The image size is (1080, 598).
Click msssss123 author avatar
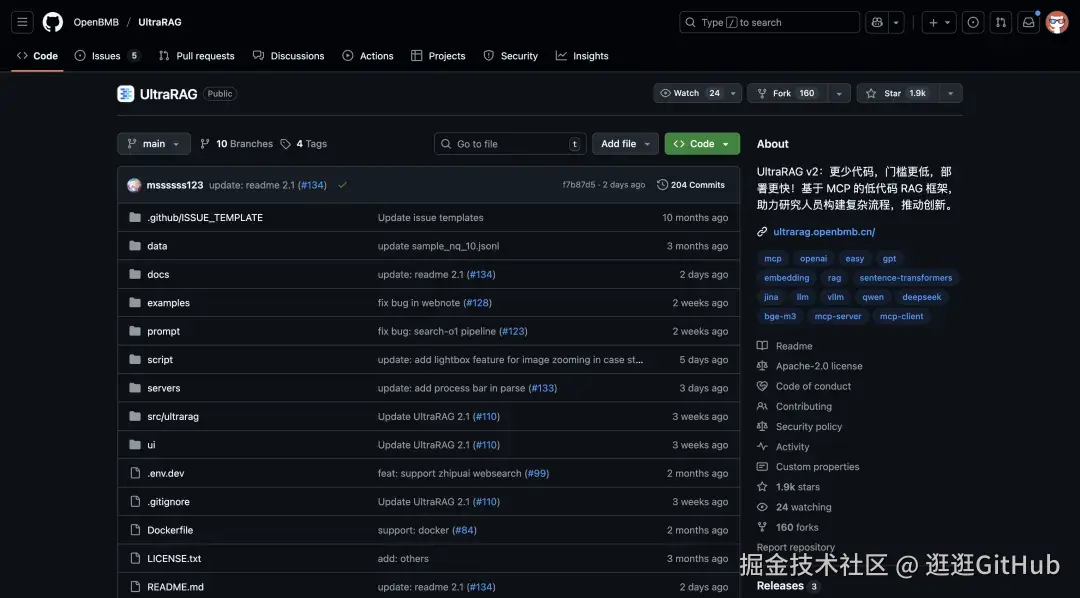tap(134, 185)
